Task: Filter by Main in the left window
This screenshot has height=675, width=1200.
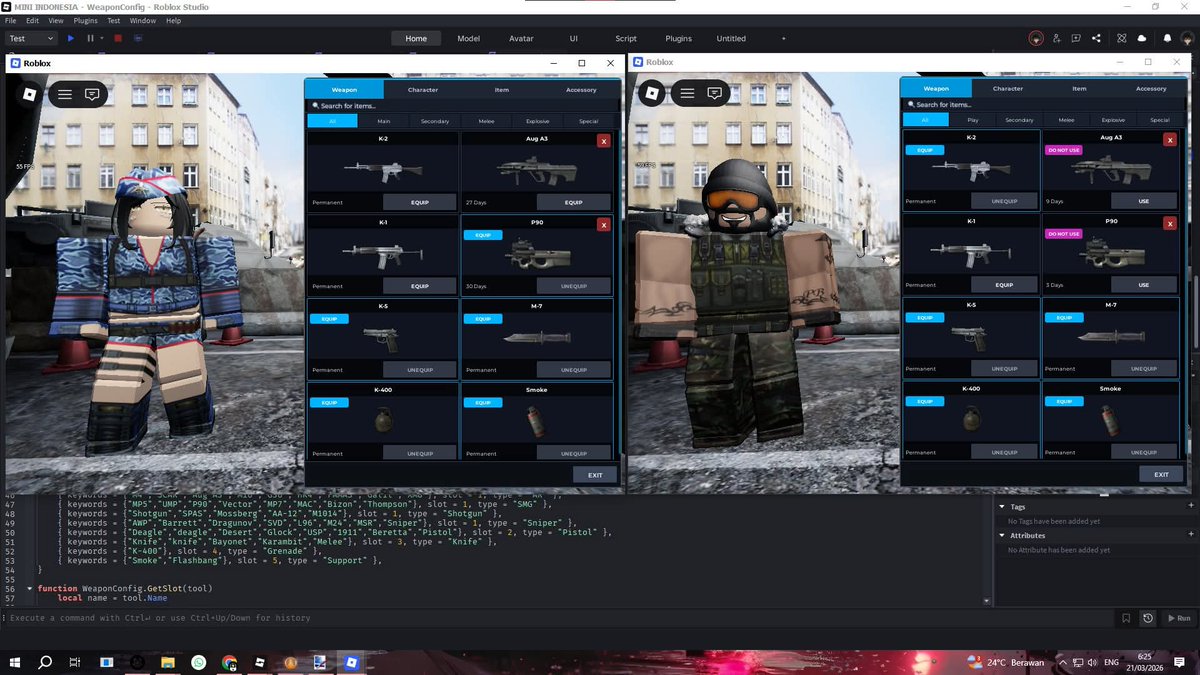Action: click(x=384, y=121)
